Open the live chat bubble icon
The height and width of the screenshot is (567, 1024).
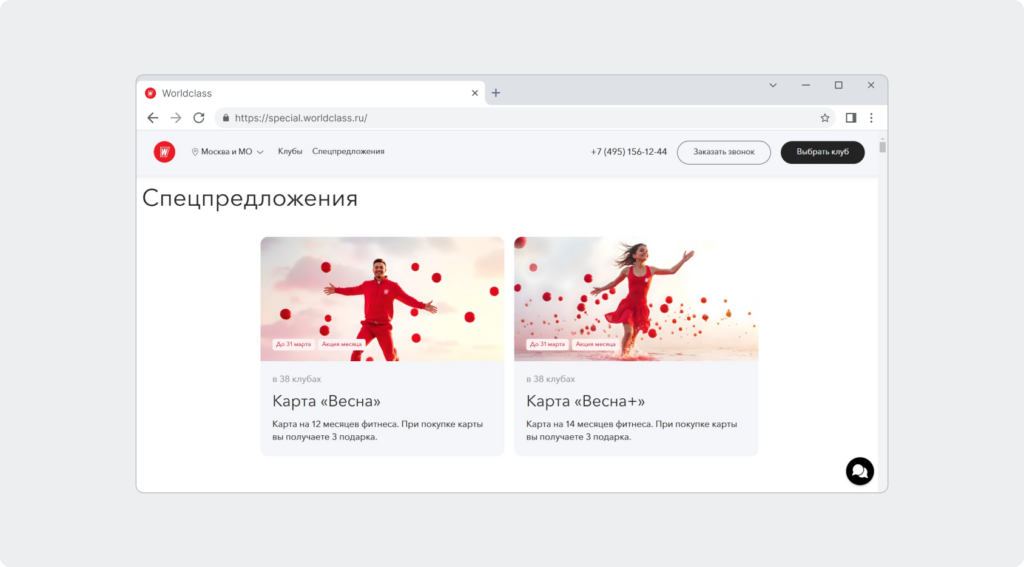[859, 471]
